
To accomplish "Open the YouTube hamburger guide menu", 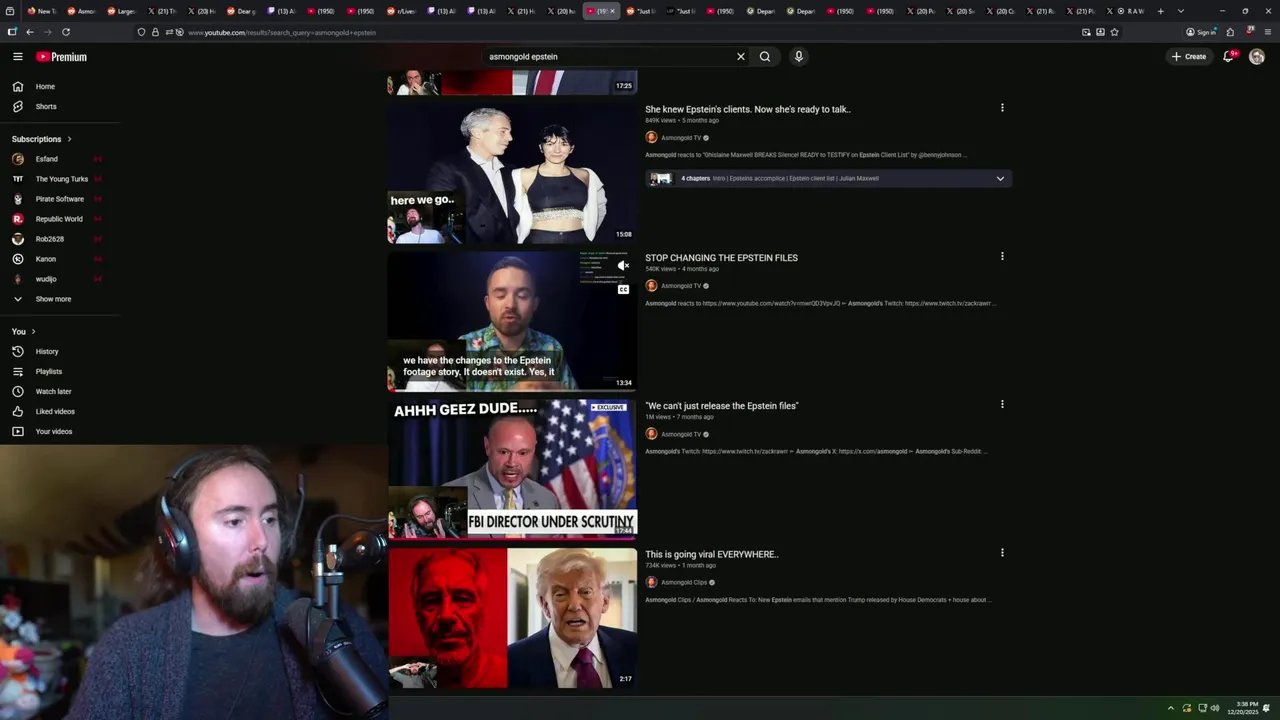I will point(17,57).
